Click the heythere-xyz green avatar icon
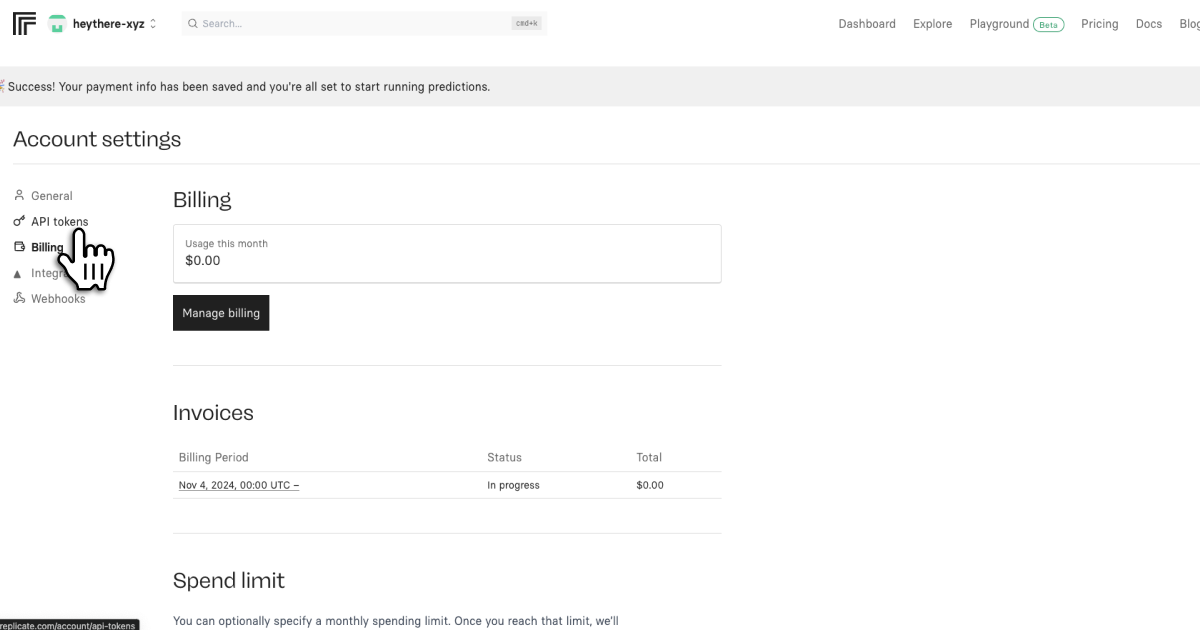The image size is (1200, 630). [x=57, y=24]
